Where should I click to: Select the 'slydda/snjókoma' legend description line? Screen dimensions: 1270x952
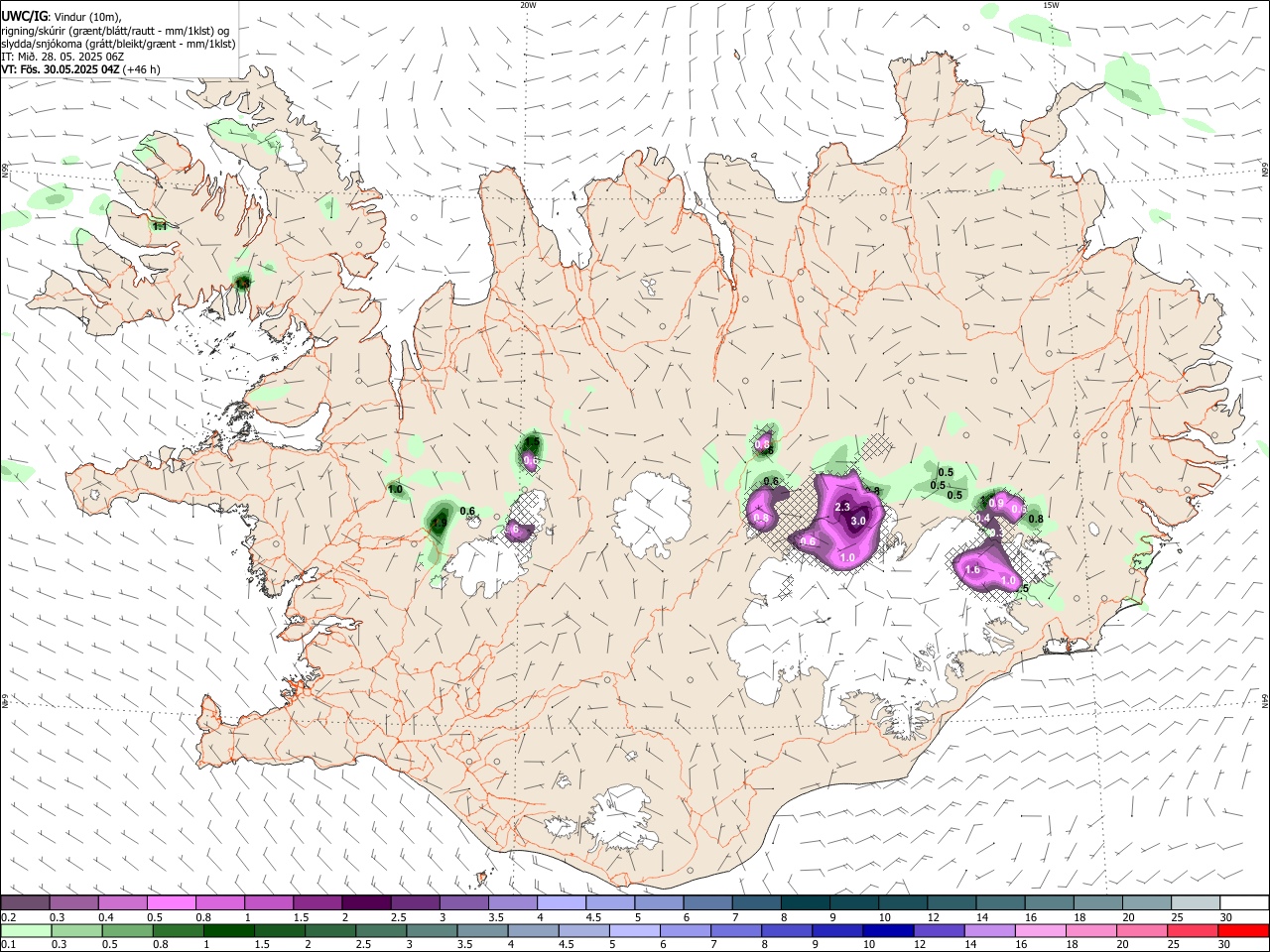[118, 44]
